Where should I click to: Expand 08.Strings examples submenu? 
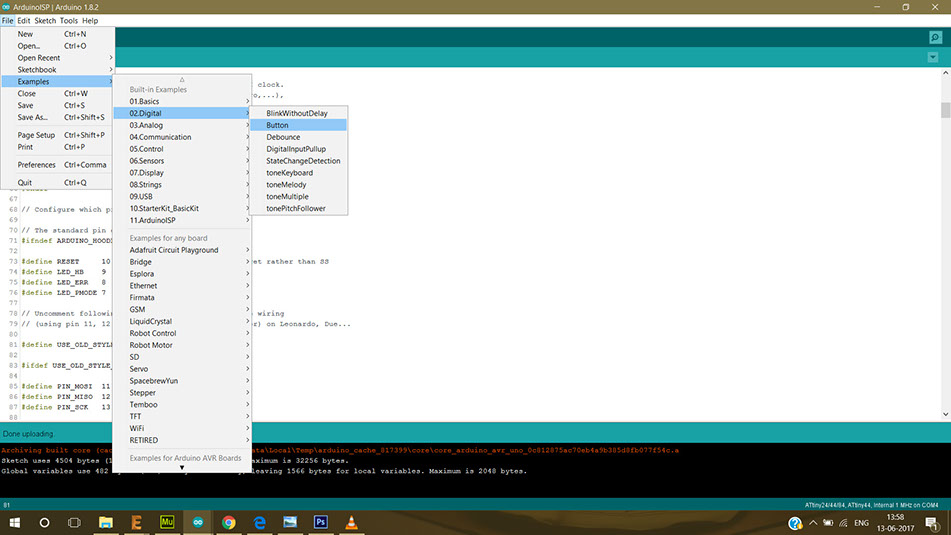click(182, 184)
